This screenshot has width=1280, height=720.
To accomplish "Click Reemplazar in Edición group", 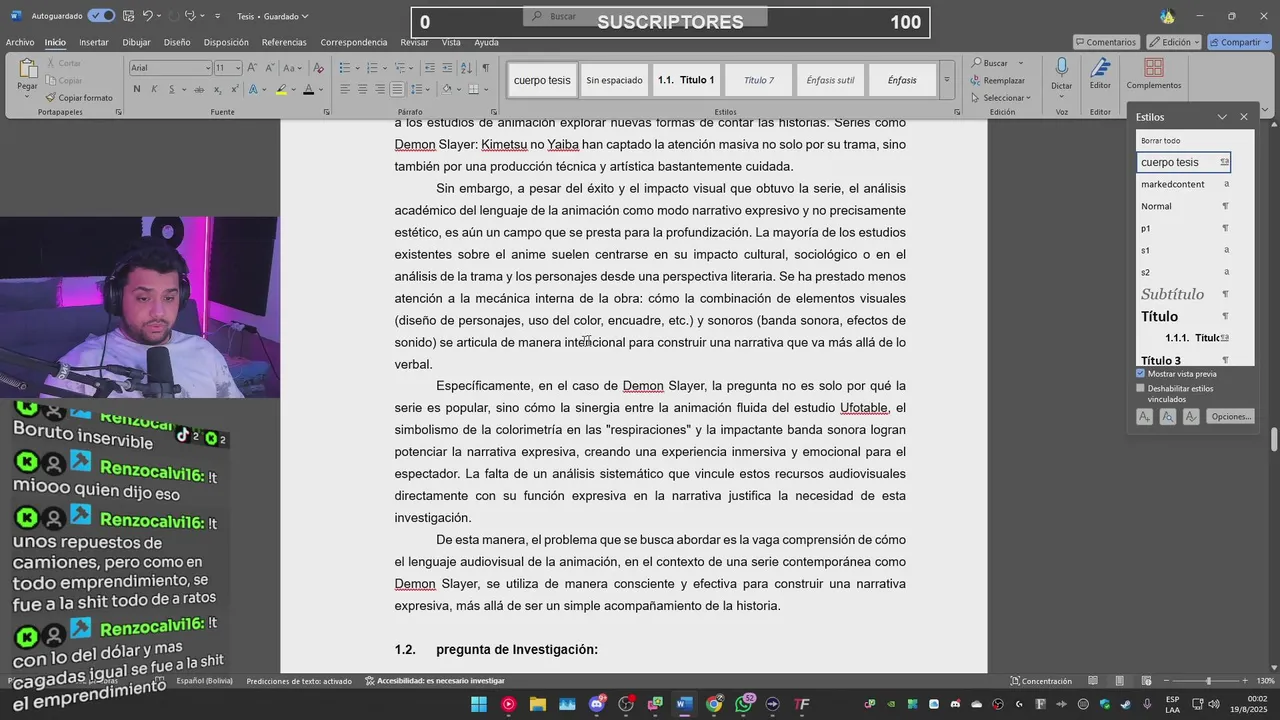I will pos(998,80).
